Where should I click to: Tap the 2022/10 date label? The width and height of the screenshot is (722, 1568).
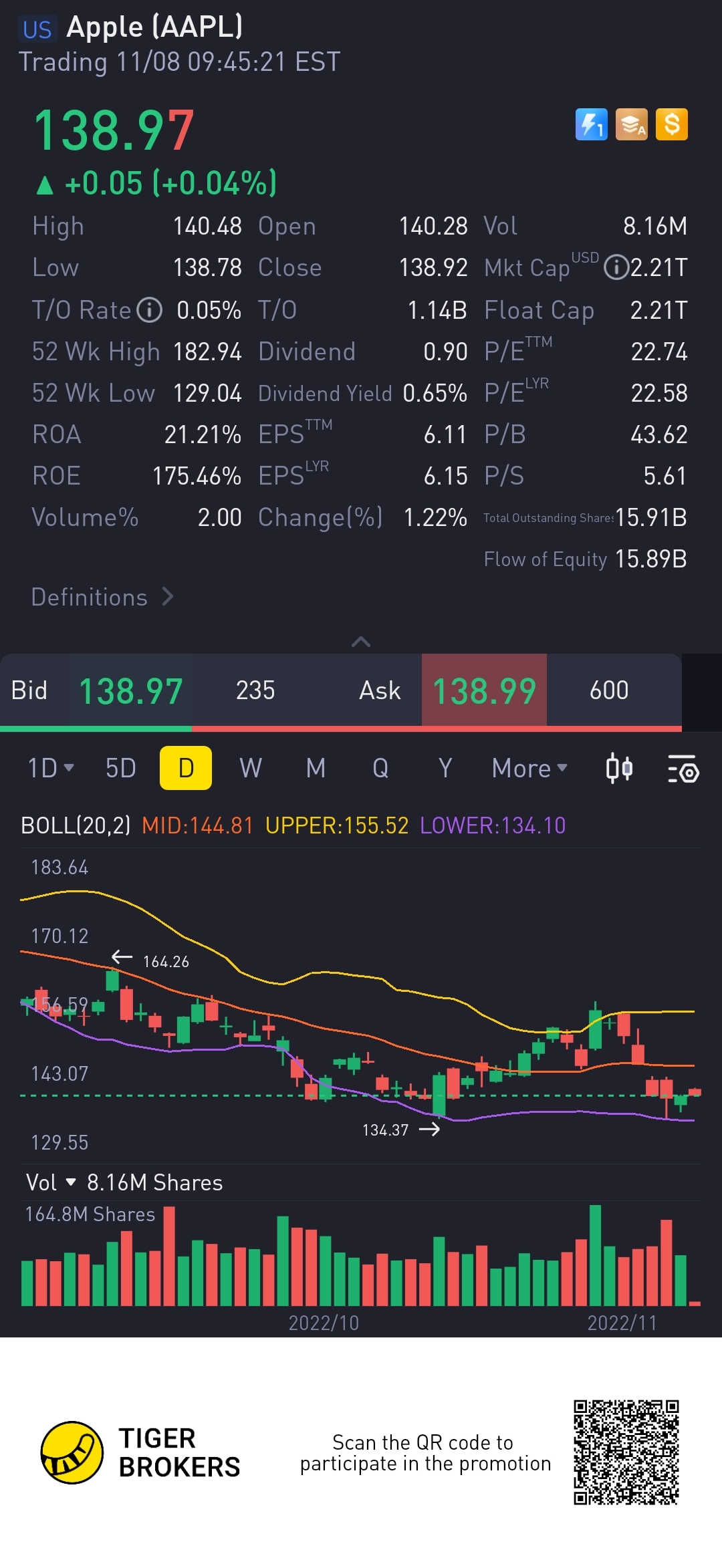click(324, 1323)
